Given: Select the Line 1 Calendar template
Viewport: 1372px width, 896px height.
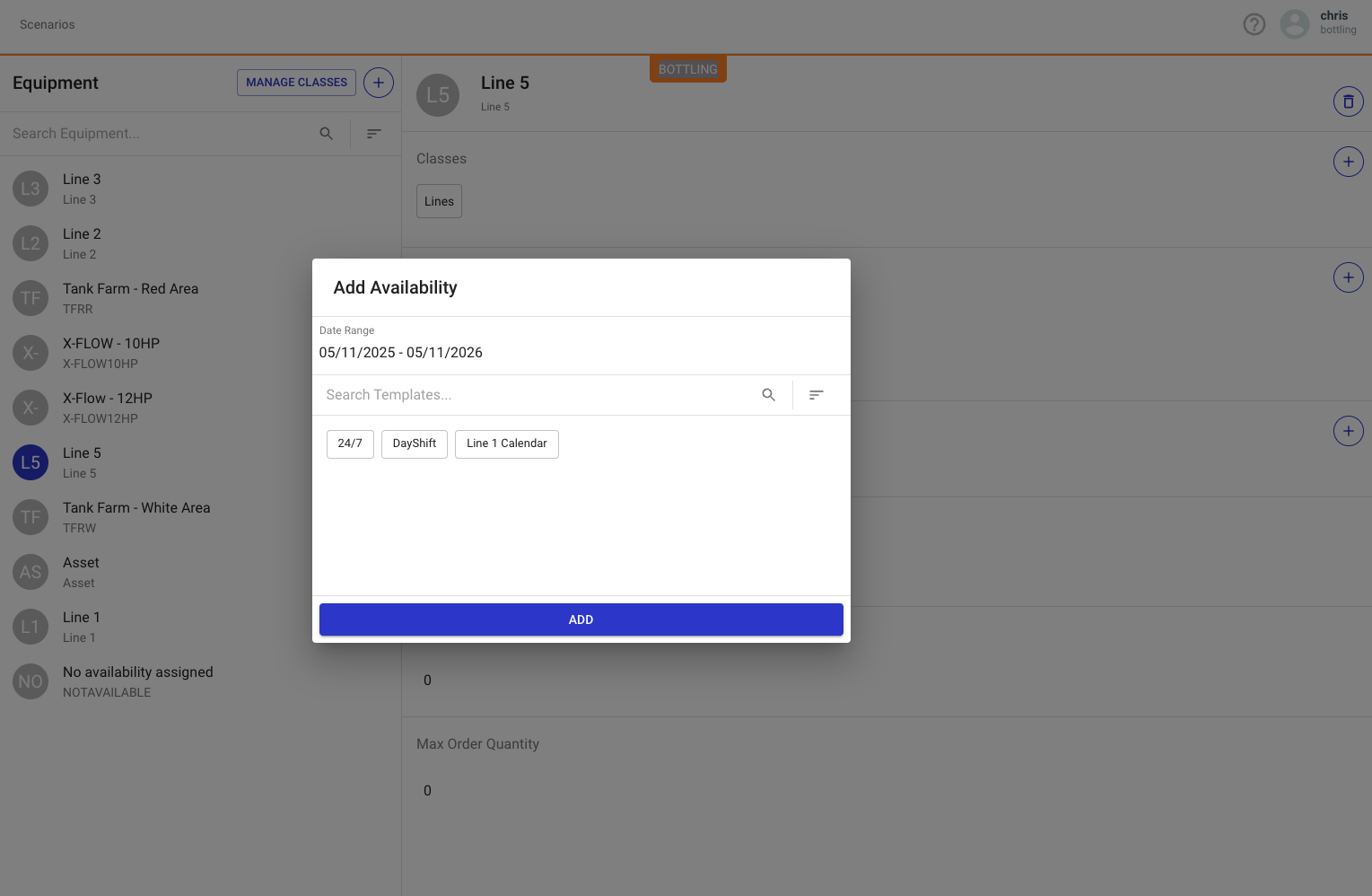Looking at the screenshot, I should pos(506,444).
